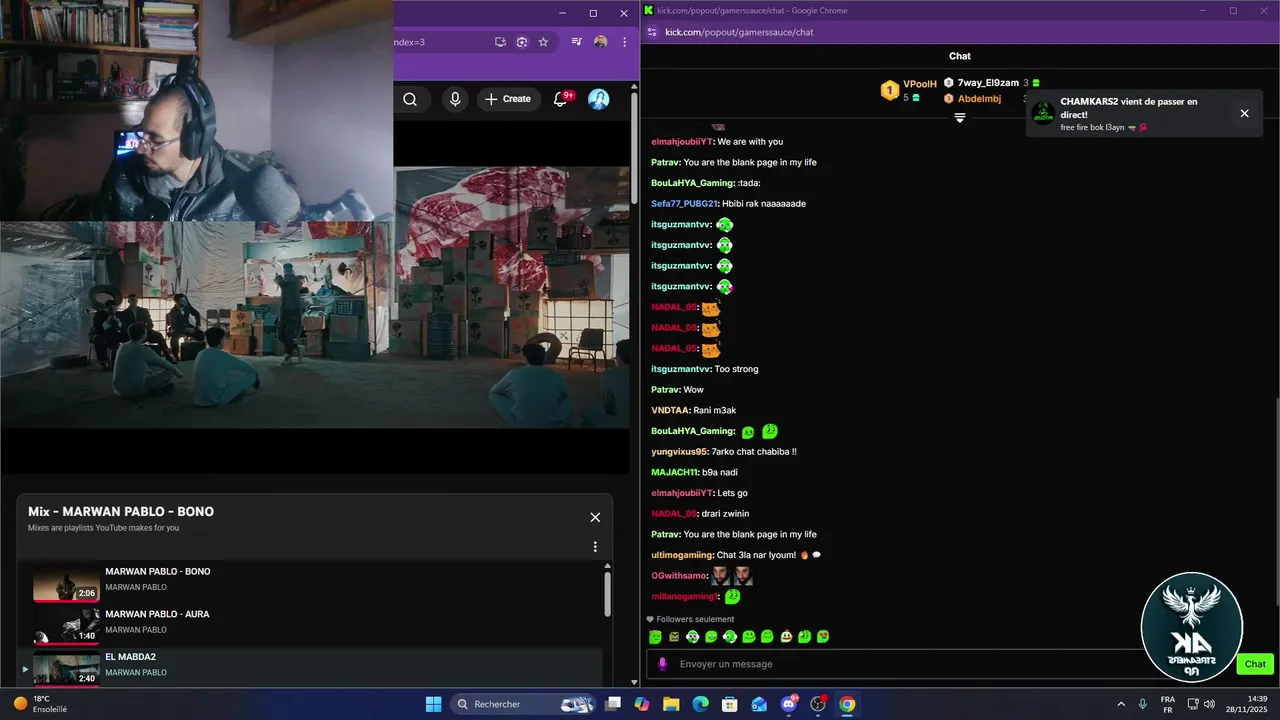Insert third emote in chat emote row
The height and width of the screenshot is (720, 1280).
(x=692, y=636)
